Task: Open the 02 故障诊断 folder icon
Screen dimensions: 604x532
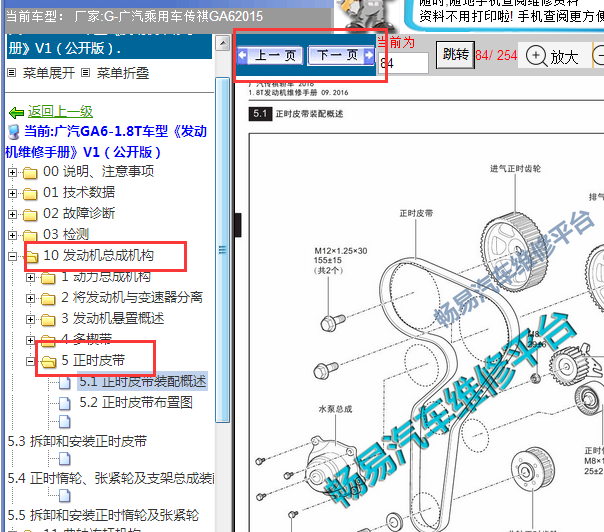Action: (30, 215)
